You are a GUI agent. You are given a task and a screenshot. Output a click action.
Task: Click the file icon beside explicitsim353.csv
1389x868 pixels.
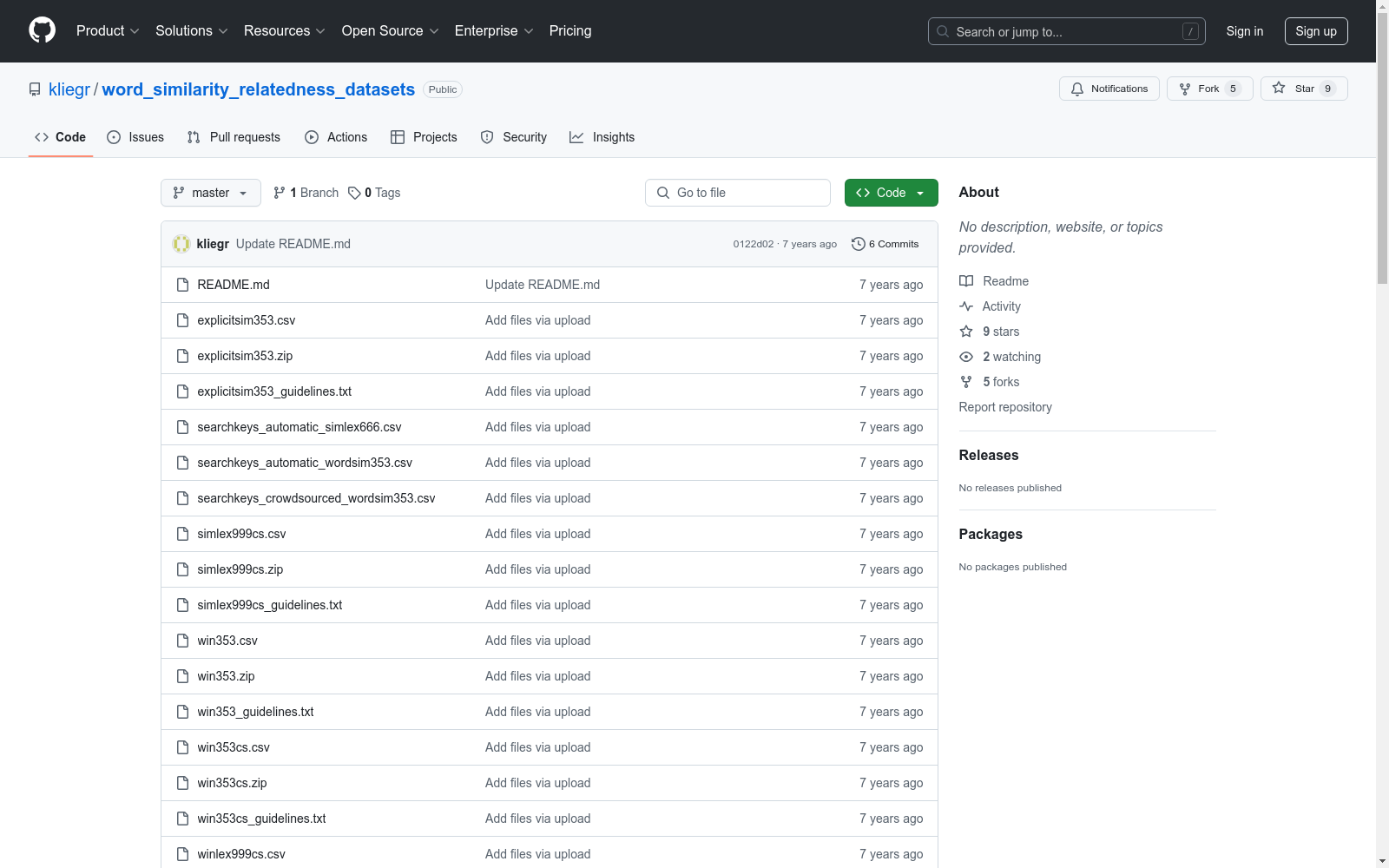[182, 320]
